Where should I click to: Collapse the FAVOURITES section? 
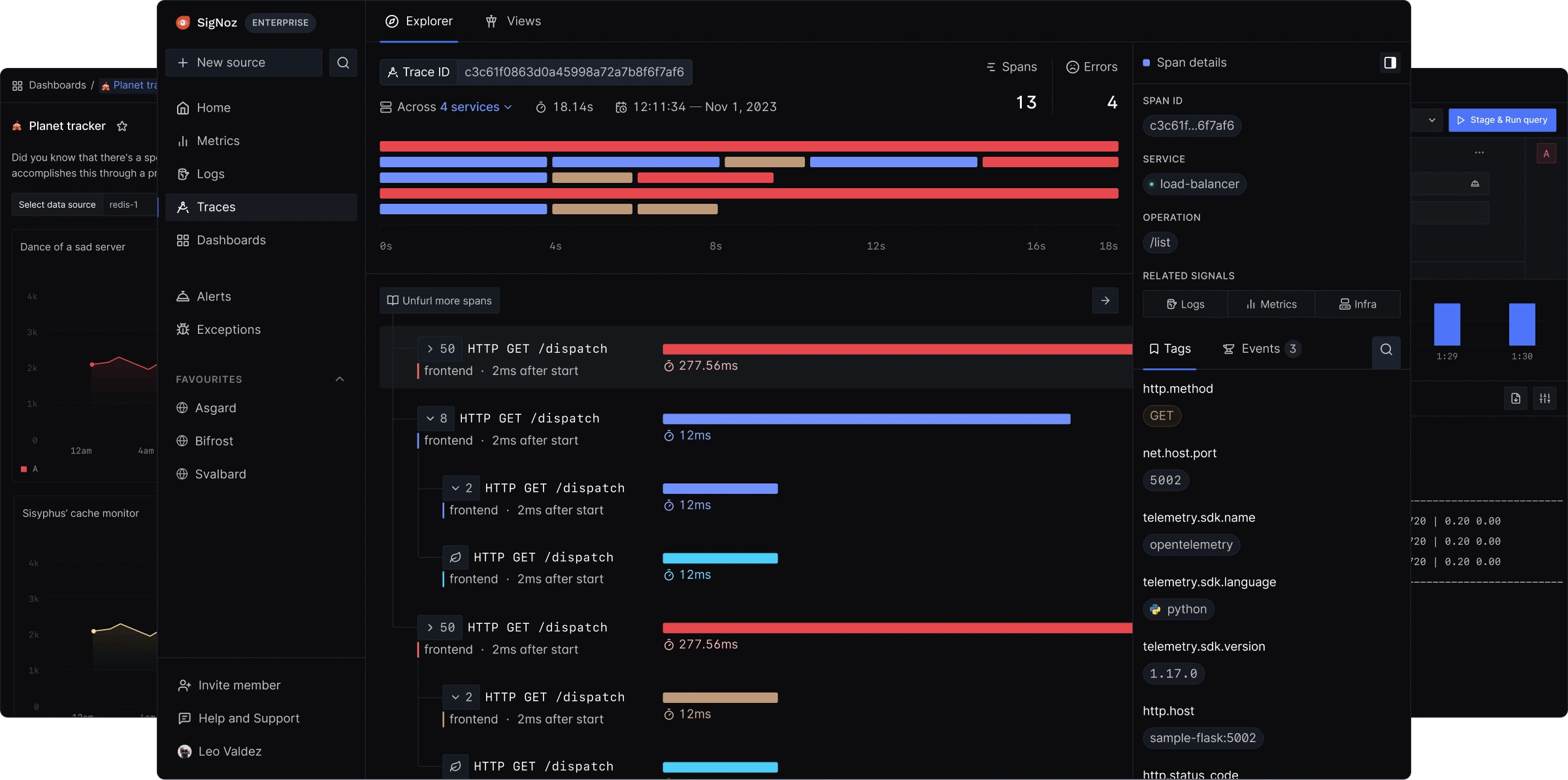339,379
